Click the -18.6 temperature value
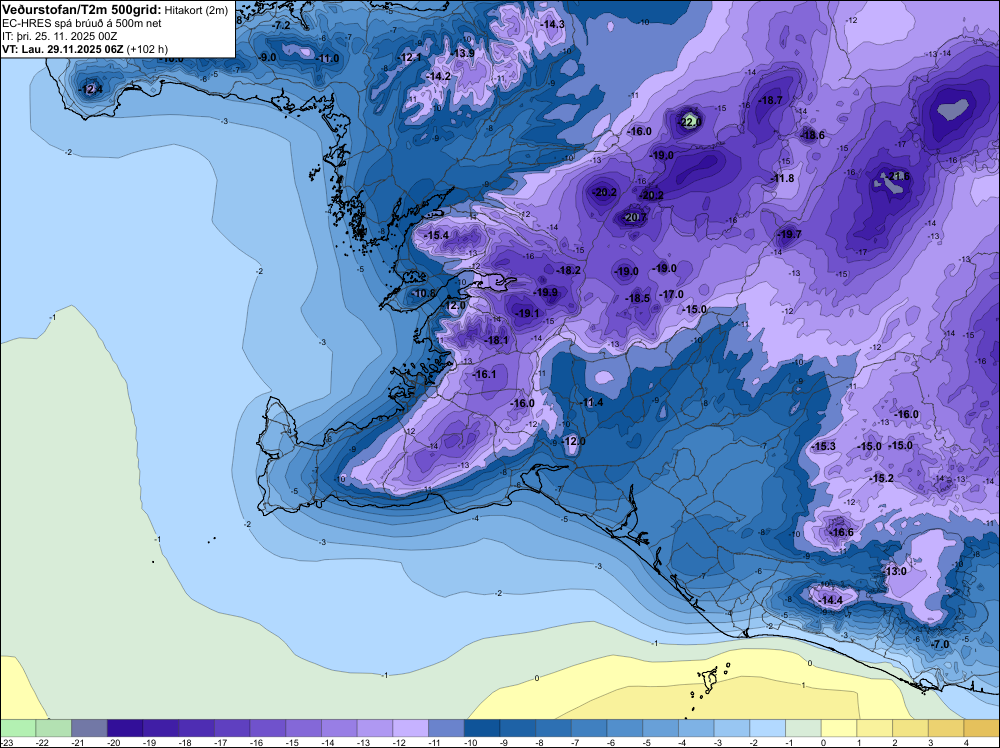The image size is (1000, 748). (x=812, y=135)
